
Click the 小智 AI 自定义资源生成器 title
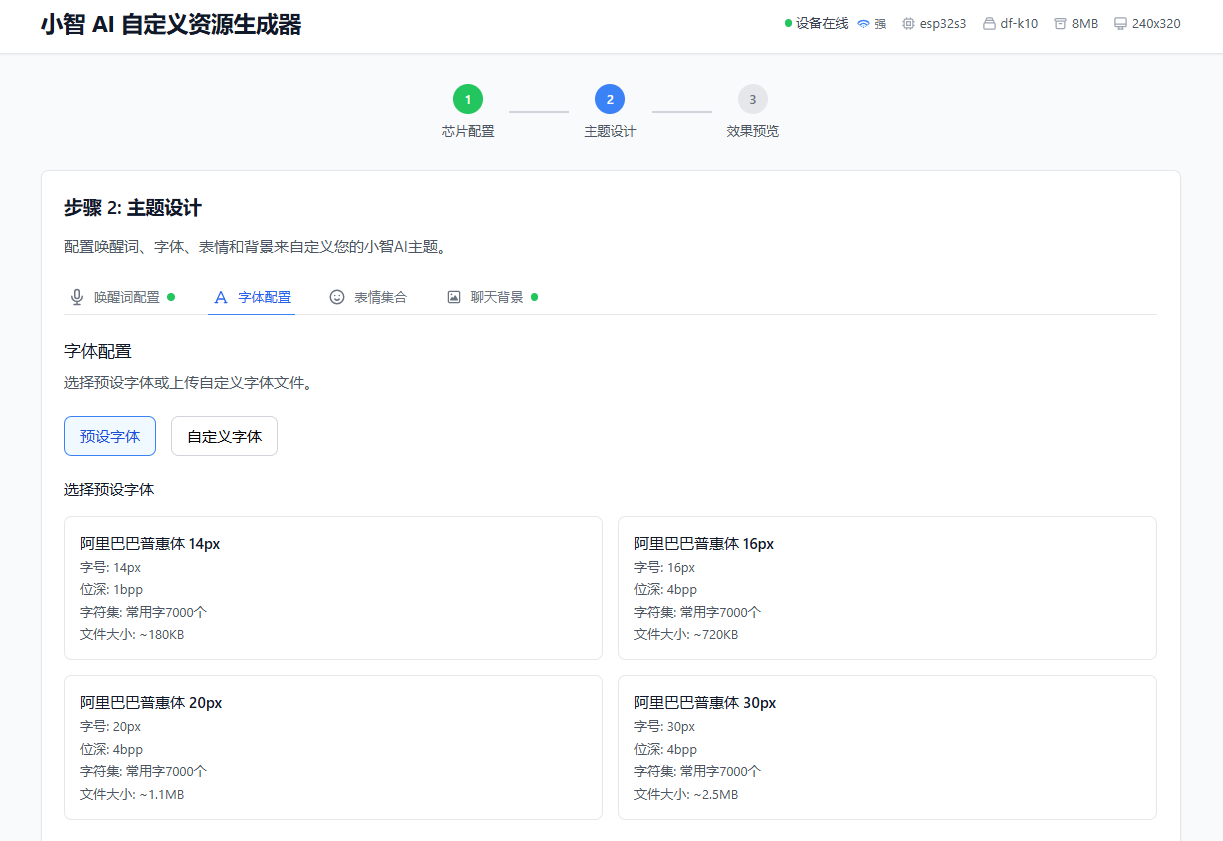tap(171, 25)
